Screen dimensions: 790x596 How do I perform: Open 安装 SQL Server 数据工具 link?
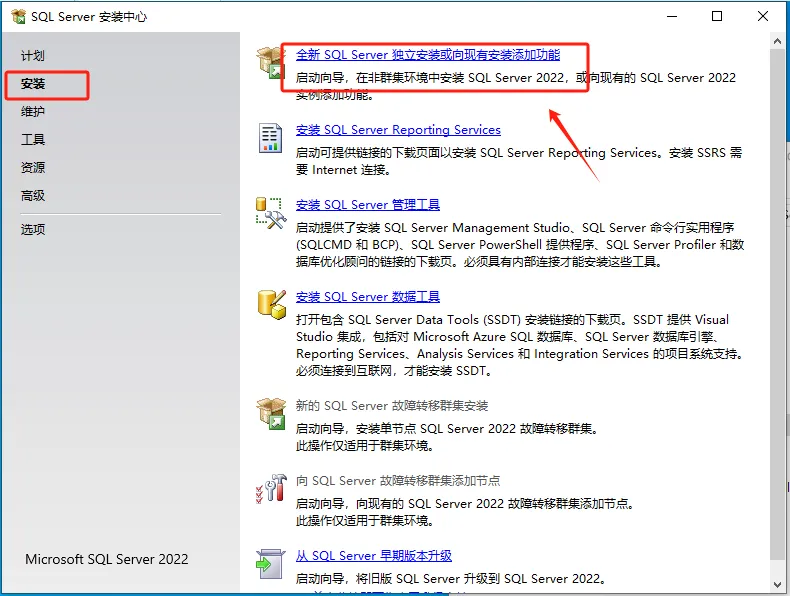pos(368,297)
